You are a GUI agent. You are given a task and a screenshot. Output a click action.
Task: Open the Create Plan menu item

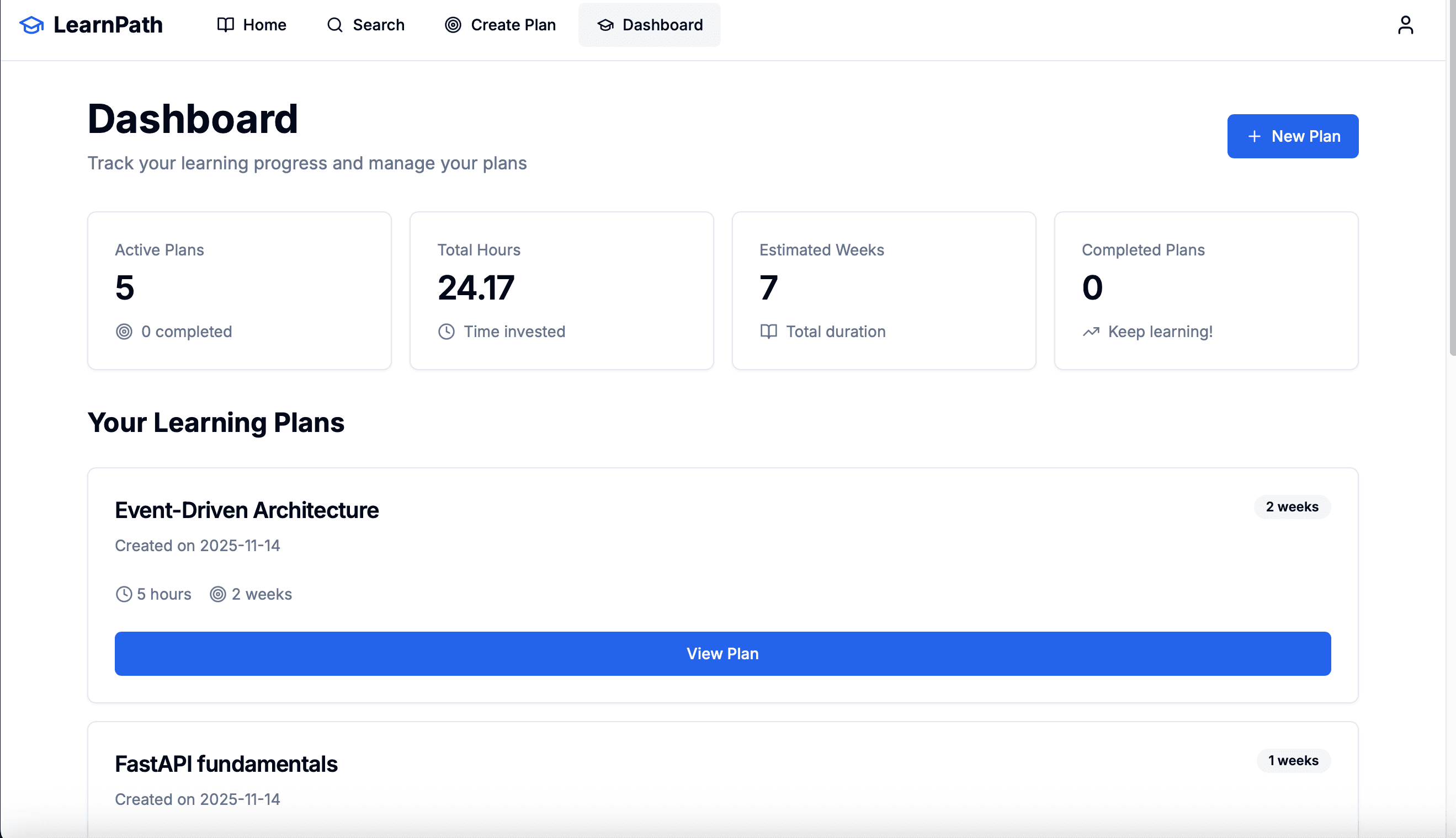coord(498,25)
